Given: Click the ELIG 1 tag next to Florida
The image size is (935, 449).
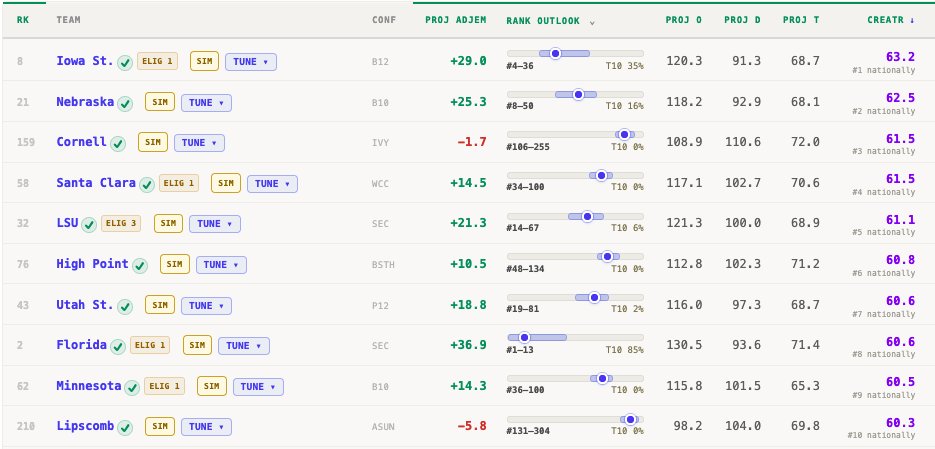Looking at the screenshot, I should coord(150,345).
